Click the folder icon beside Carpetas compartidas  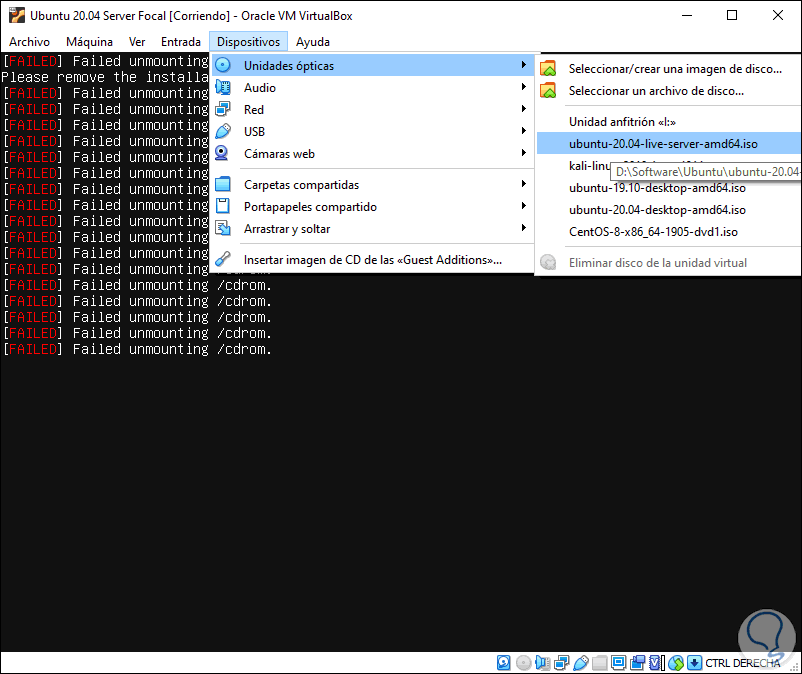tap(223, 184)
